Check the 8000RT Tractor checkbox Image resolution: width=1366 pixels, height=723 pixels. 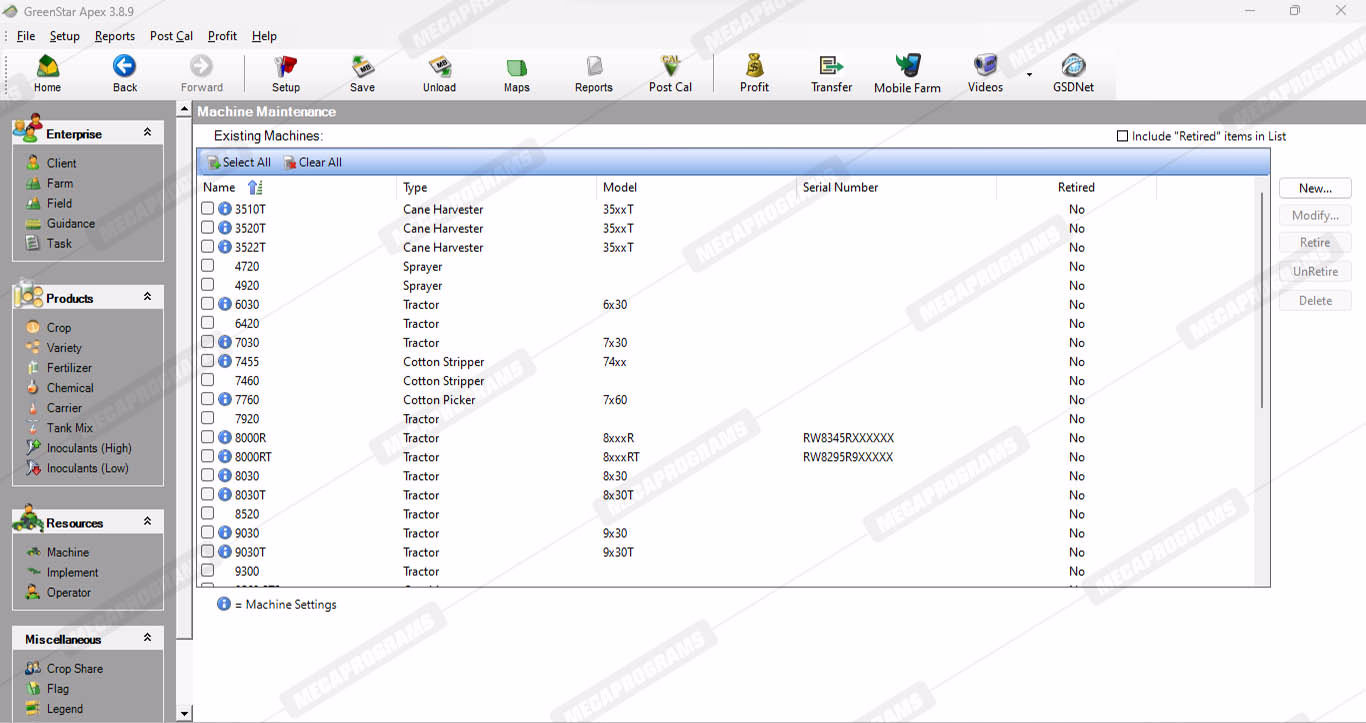[x=208, y=456]
